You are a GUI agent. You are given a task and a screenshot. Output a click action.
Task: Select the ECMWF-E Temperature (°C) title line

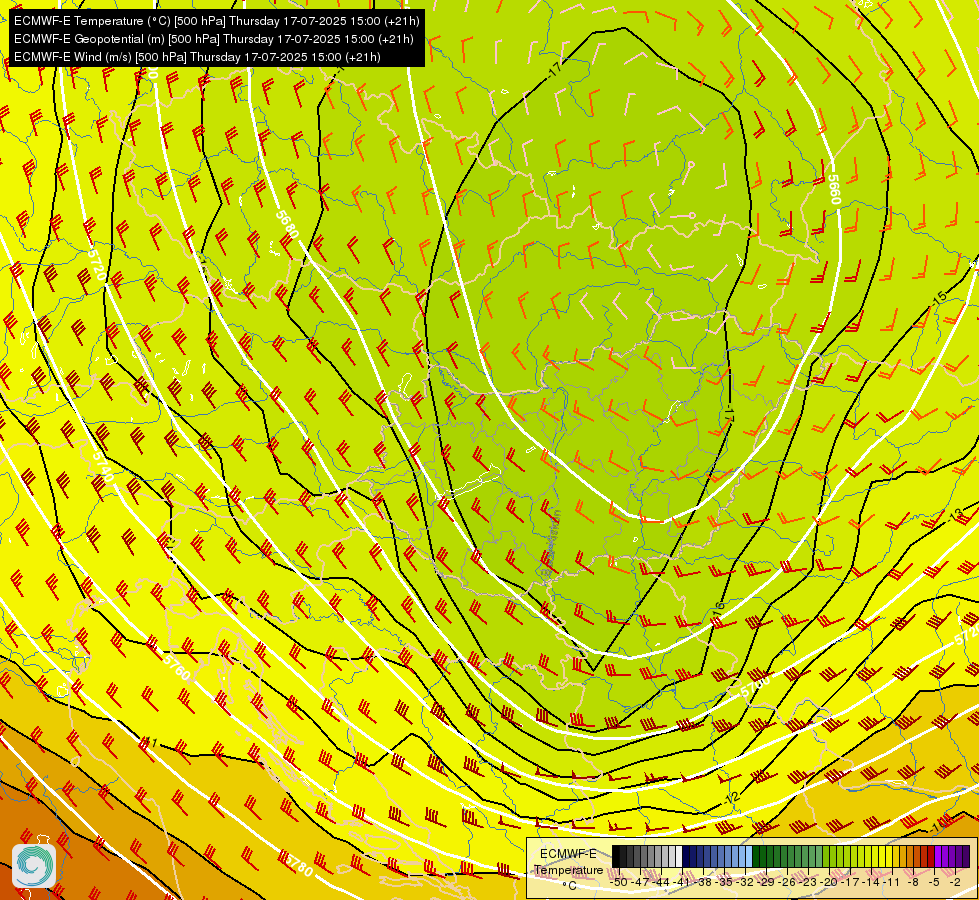click(x=217, y=21)
